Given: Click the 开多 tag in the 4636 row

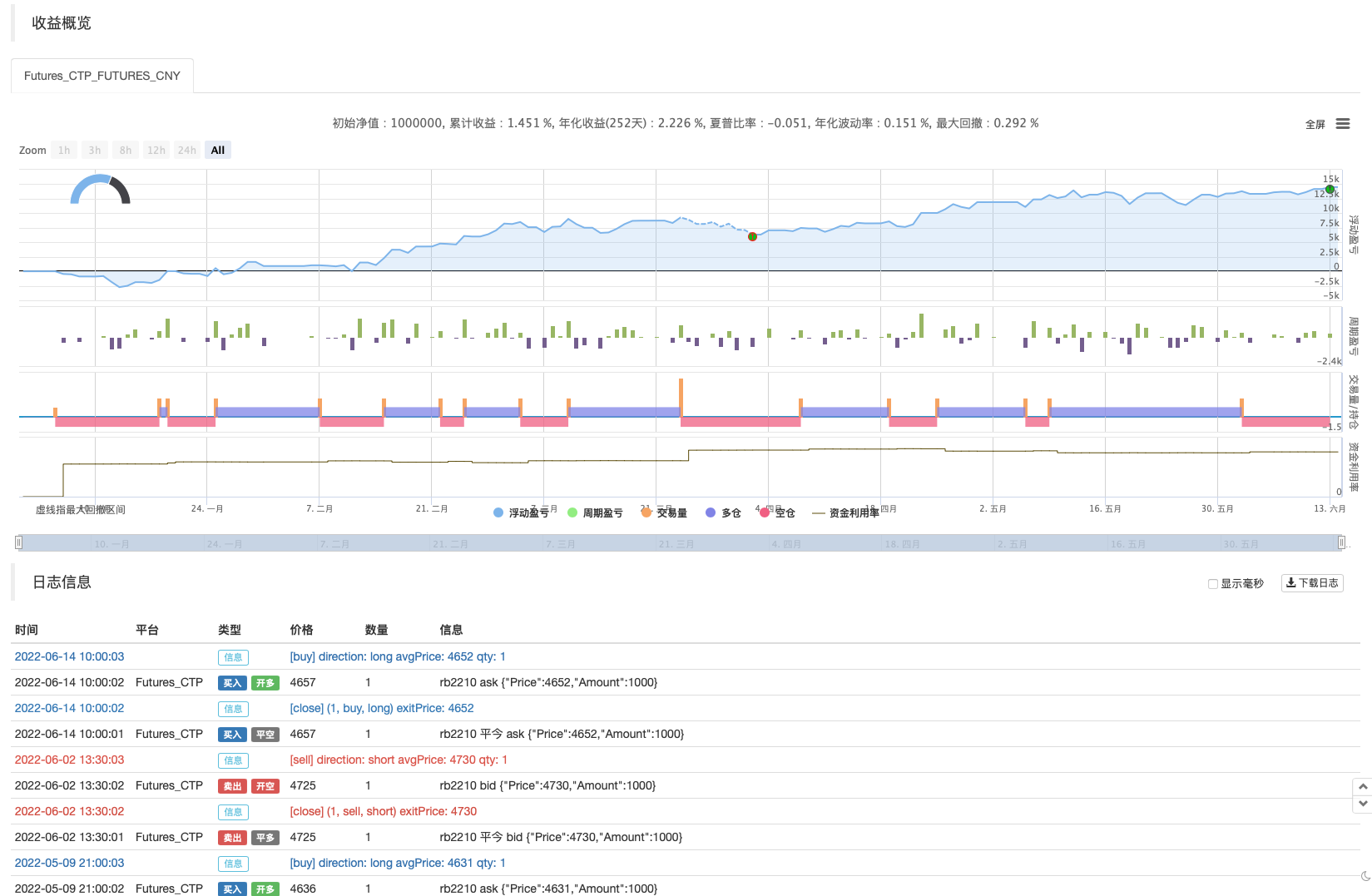Looking at the screenshot, I should click(265, 889).
